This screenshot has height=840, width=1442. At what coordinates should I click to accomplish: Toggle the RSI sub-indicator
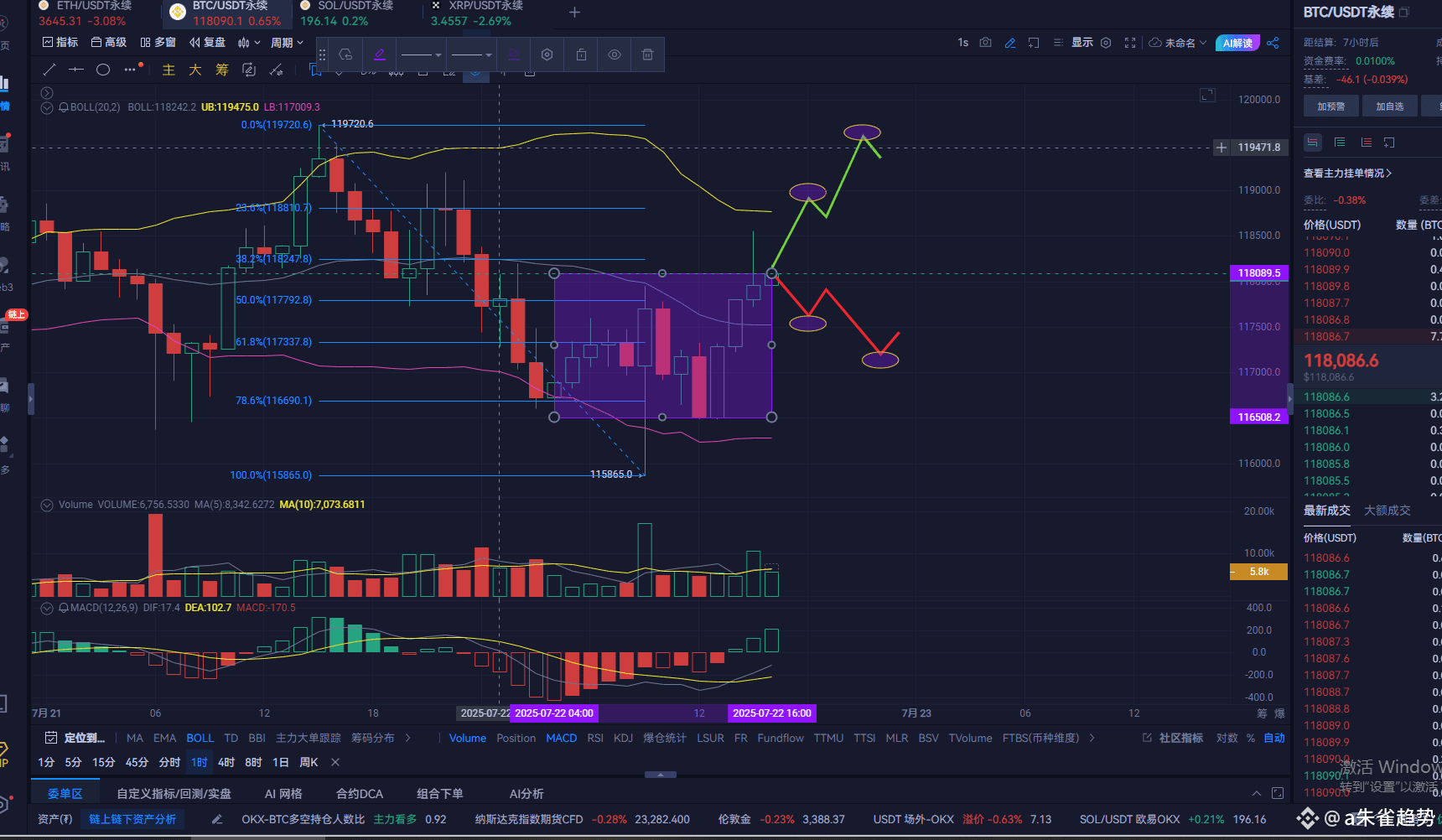point(595,738)
